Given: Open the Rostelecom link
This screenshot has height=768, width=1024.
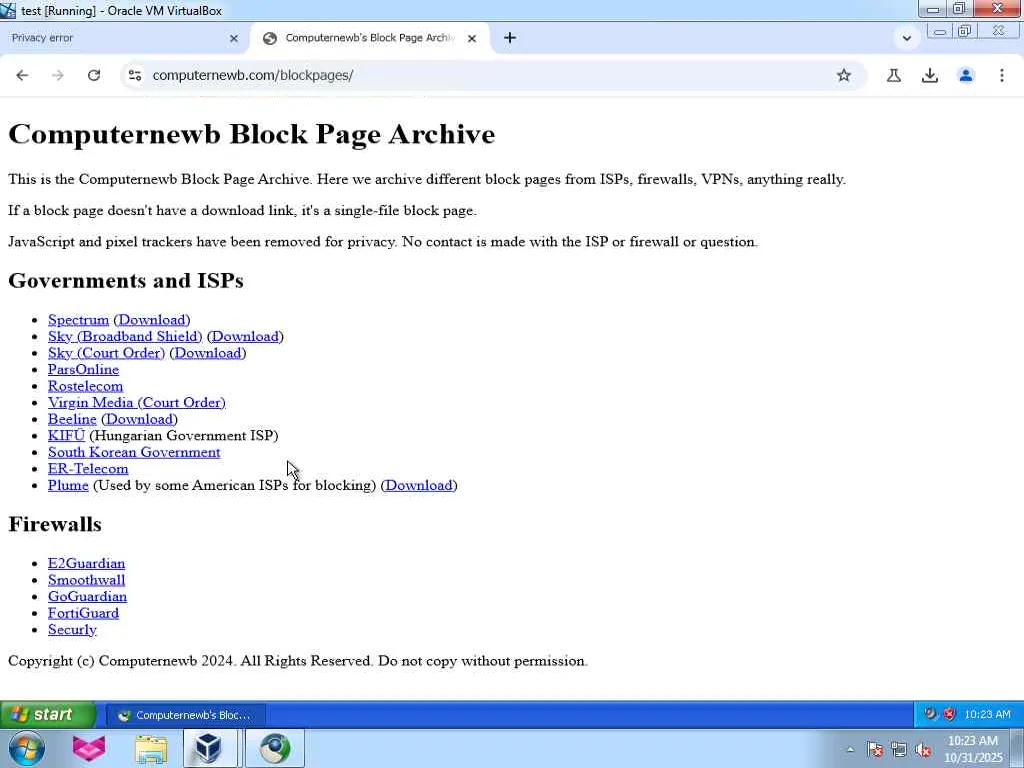Looking at the screenshot, I should [x=86, y=386].
